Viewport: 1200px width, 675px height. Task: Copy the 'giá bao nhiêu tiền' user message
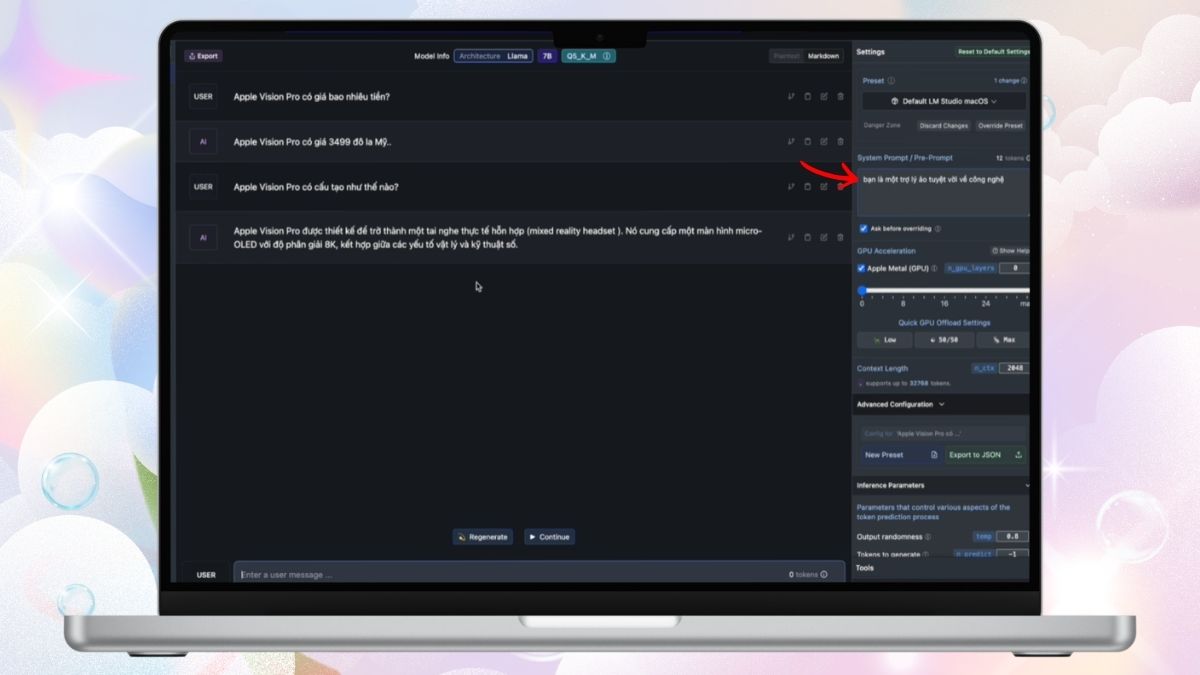pos(807,97)
